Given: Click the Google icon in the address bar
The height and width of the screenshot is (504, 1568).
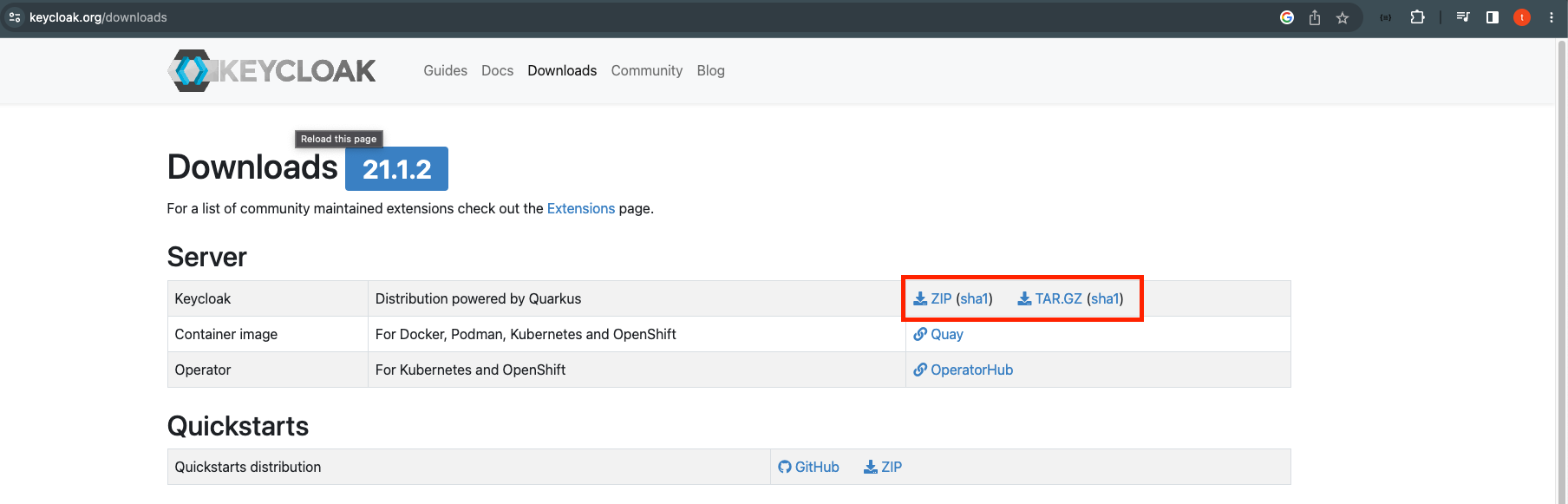Looking at the screenshot, I should coord(1287,17).
